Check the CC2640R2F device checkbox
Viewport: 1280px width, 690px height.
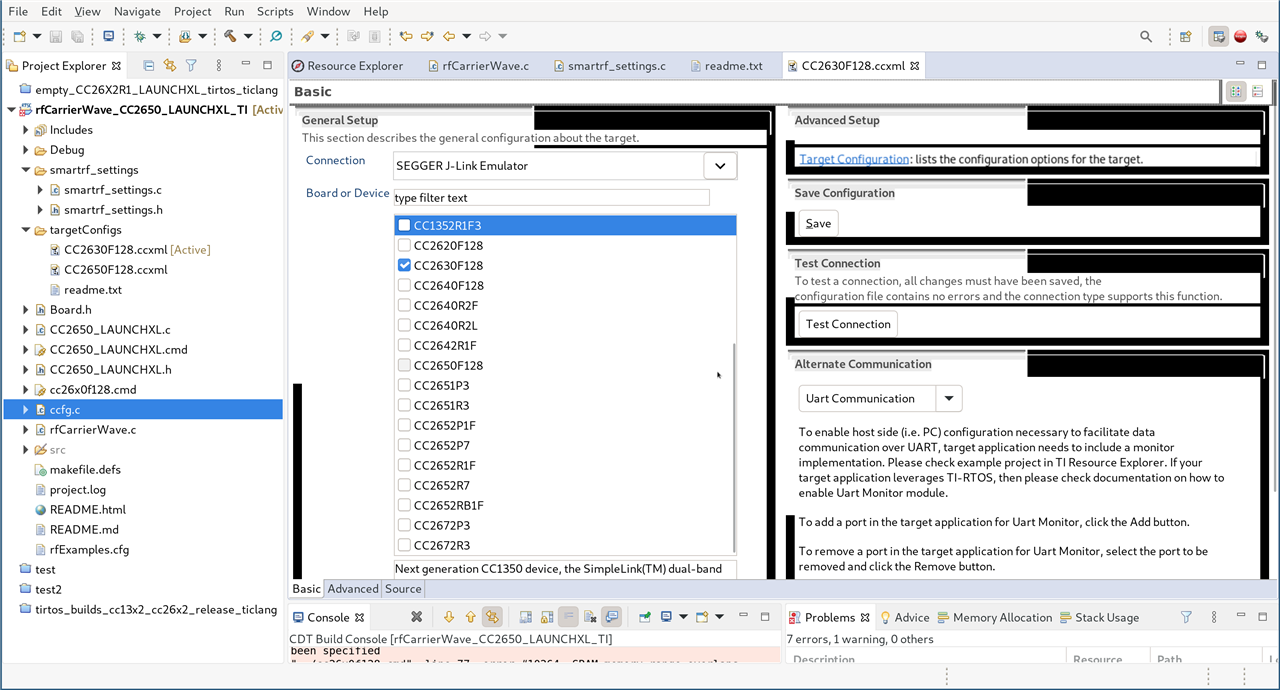[x=404, y=305]
